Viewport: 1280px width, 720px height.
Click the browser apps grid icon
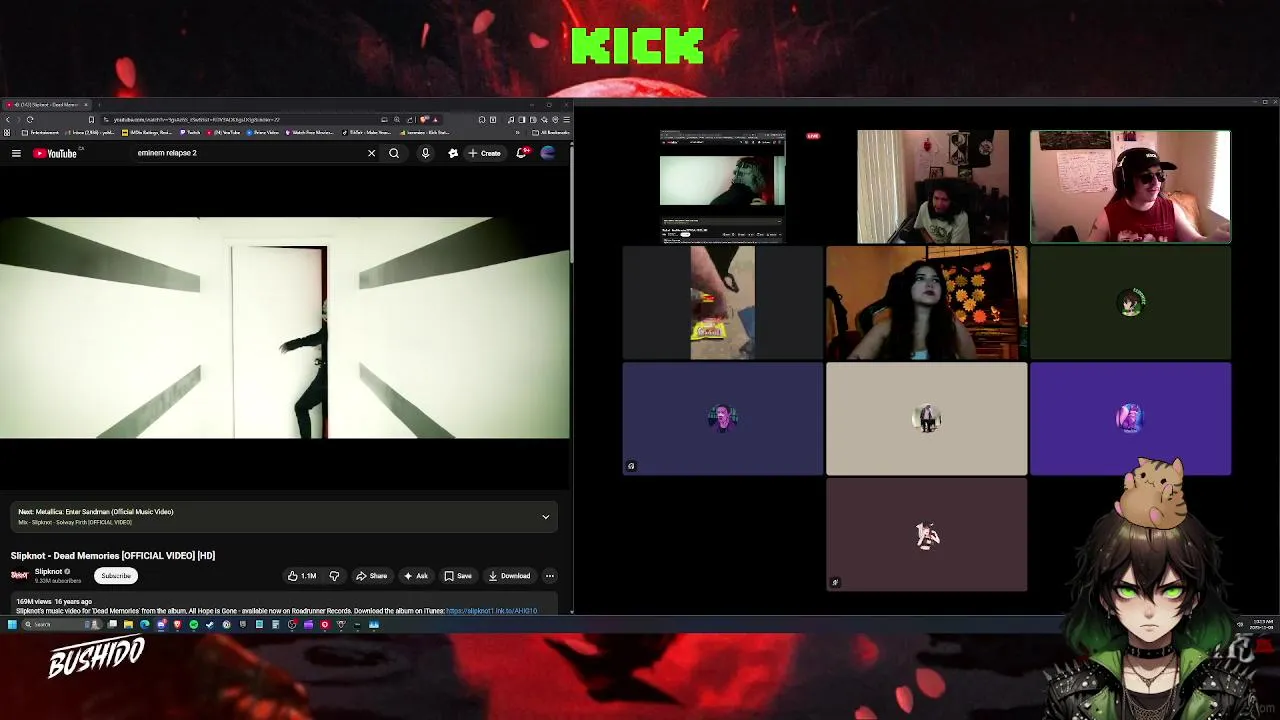coord(7,132)
